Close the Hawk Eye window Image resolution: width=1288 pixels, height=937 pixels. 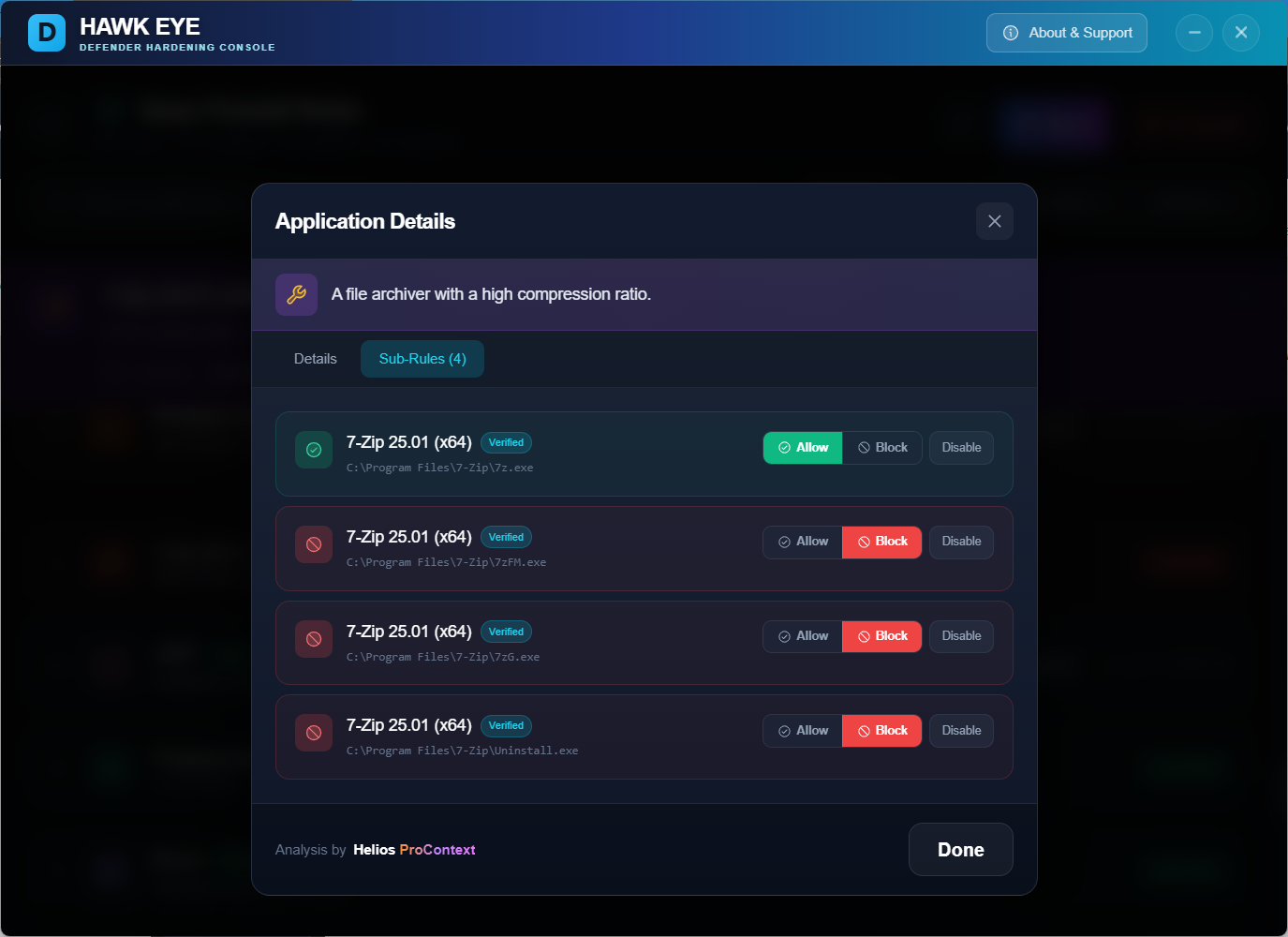(x=1241, y=33)
